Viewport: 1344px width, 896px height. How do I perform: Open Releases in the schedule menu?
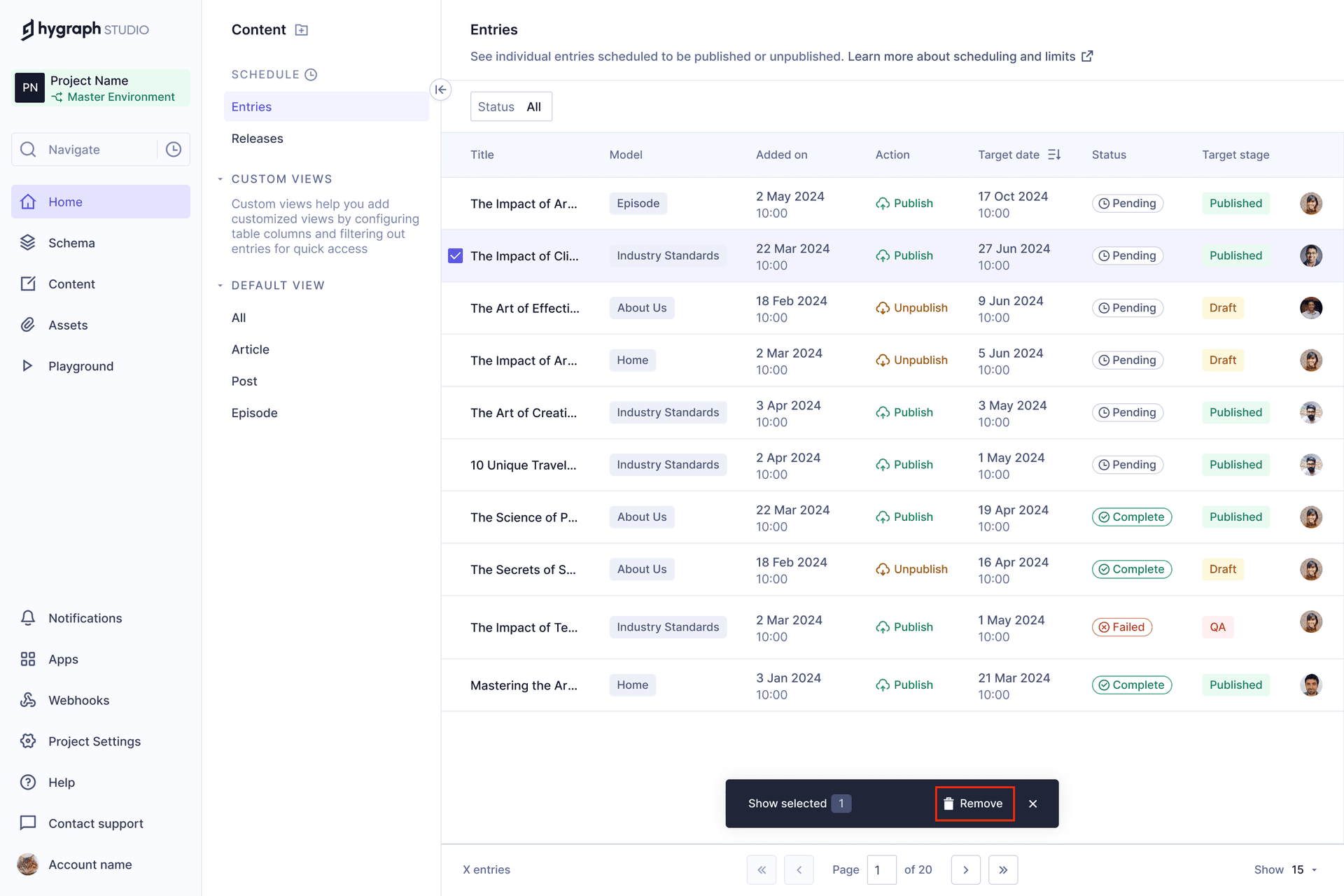pyautogui.click(x=258, y=139)
